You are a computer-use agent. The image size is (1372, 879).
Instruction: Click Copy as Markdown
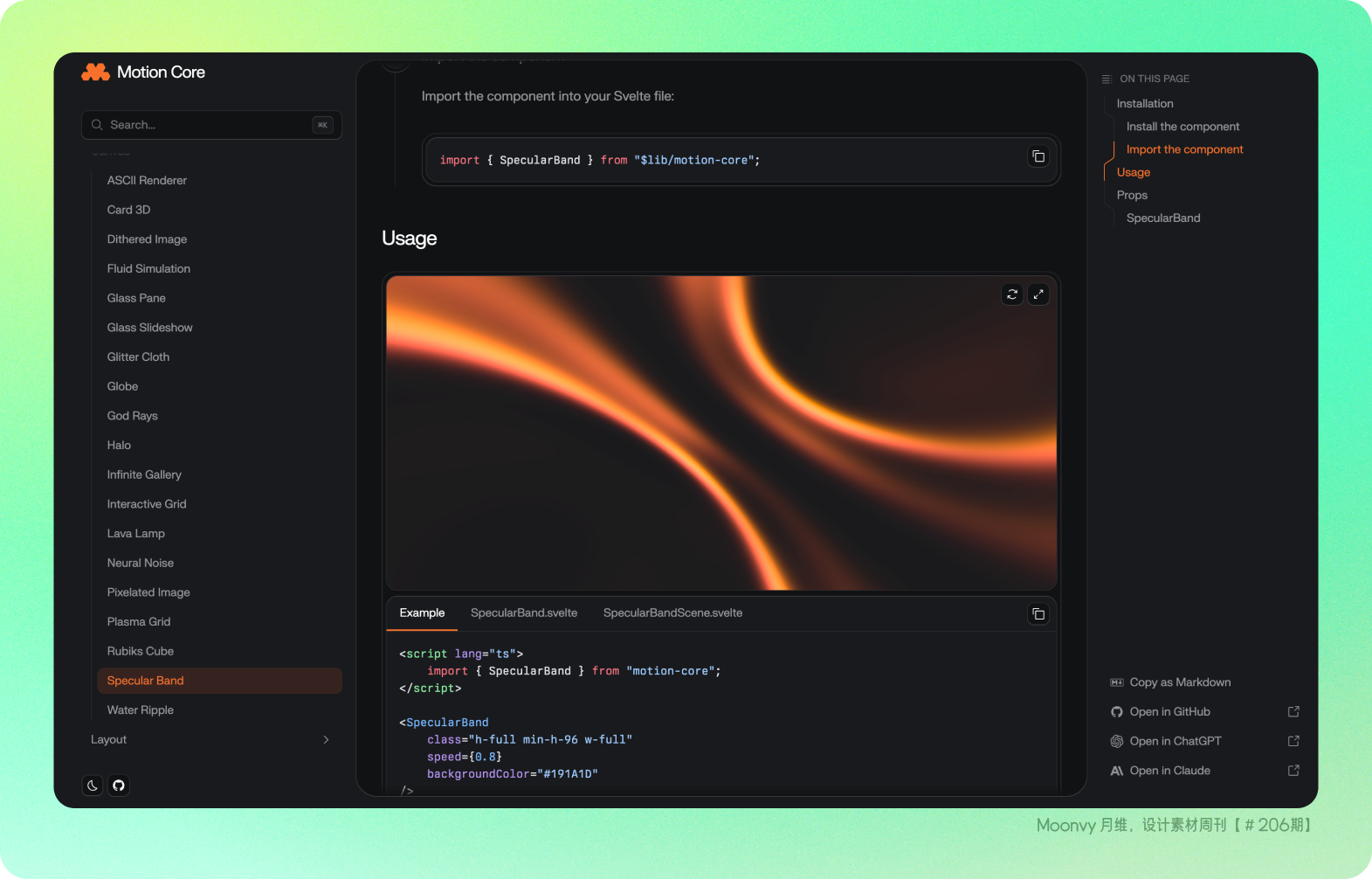click(x=1179, y=682)
